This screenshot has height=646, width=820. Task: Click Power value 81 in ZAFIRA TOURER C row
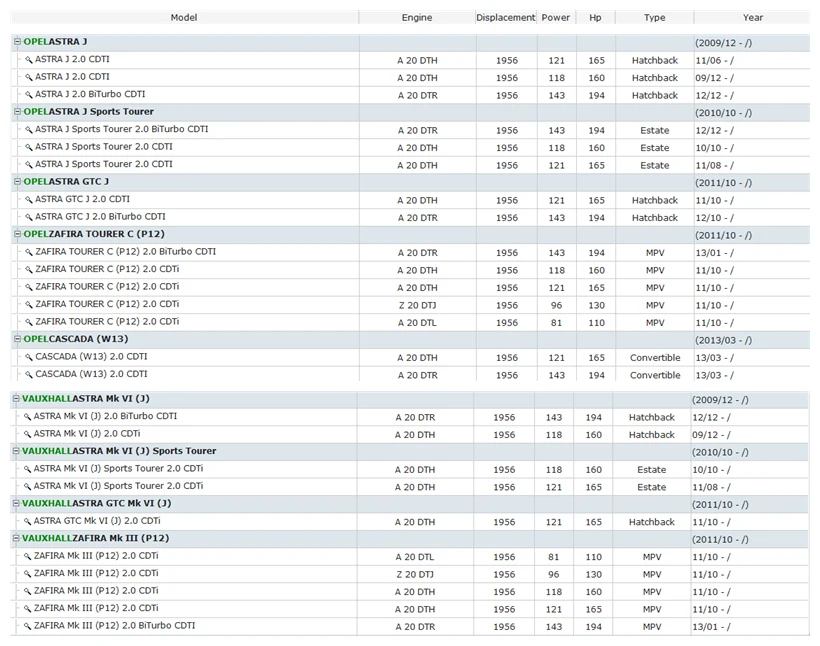pos(556,323)
